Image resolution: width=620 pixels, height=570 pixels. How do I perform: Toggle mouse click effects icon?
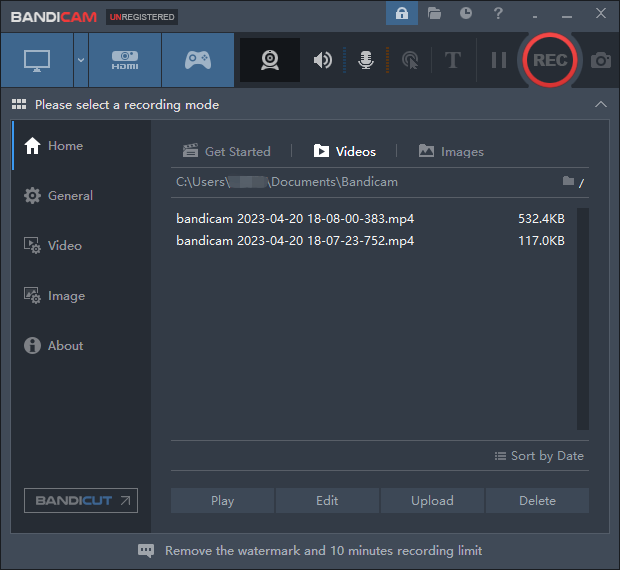click(x=410, y=60)
